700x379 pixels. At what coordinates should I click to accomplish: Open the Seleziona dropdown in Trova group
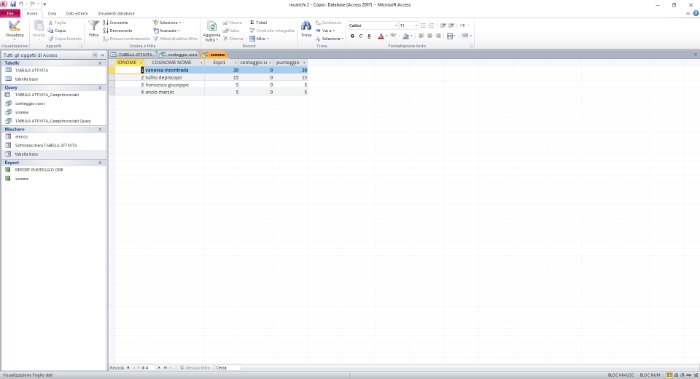click(x=329, y=38)
